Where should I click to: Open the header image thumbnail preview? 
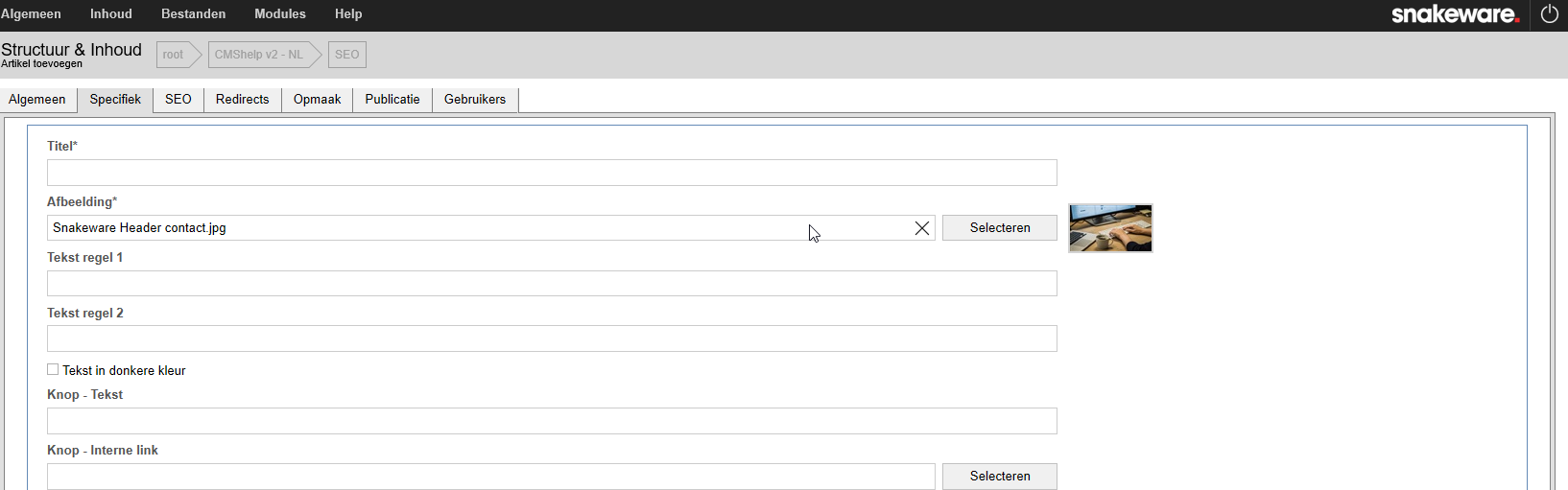(1110, 228)
